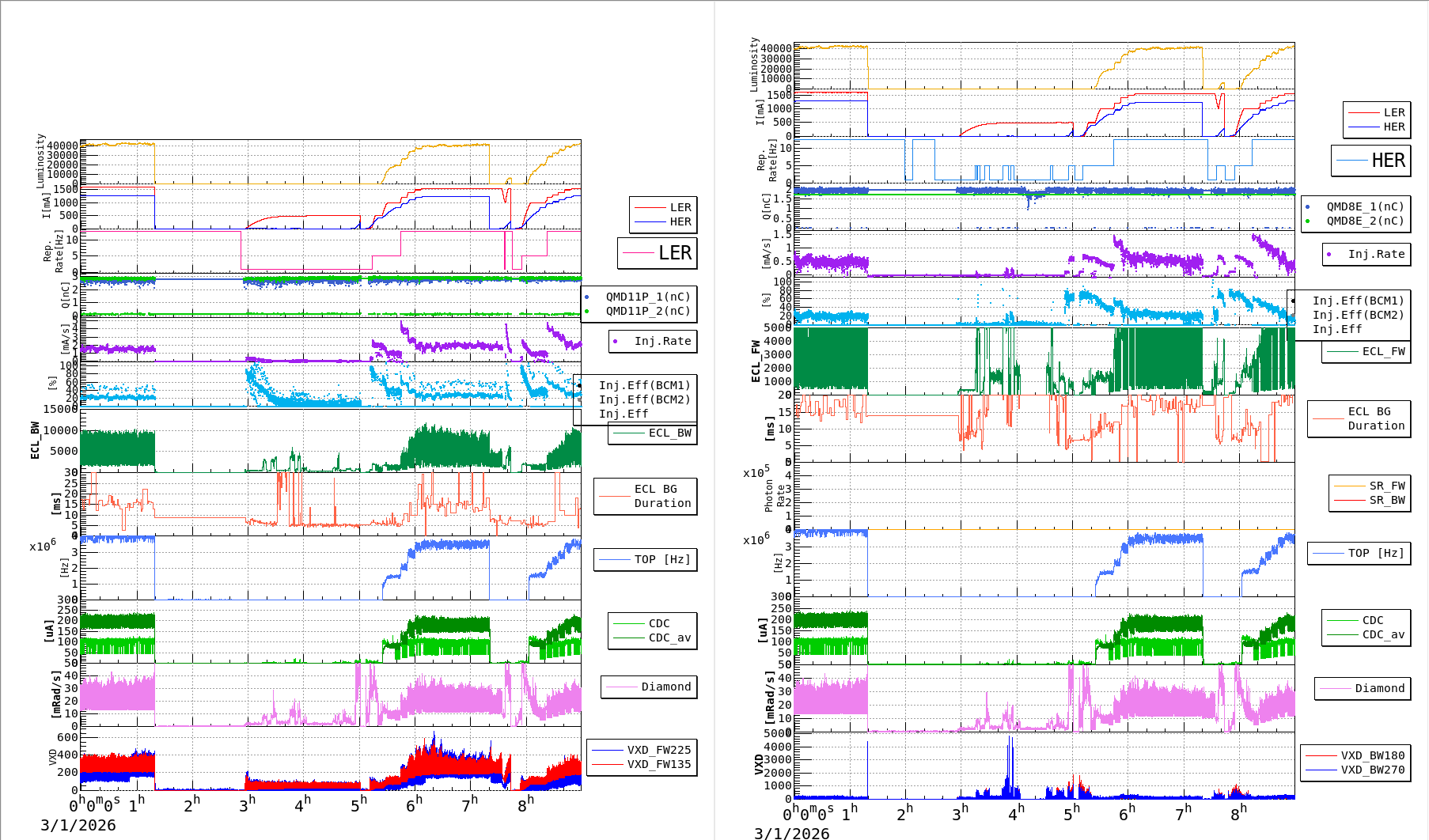Viewport: 1429px width, 840px height.
Task: Select the VXD_FW225 legend entry
Action: coord(658,750)
